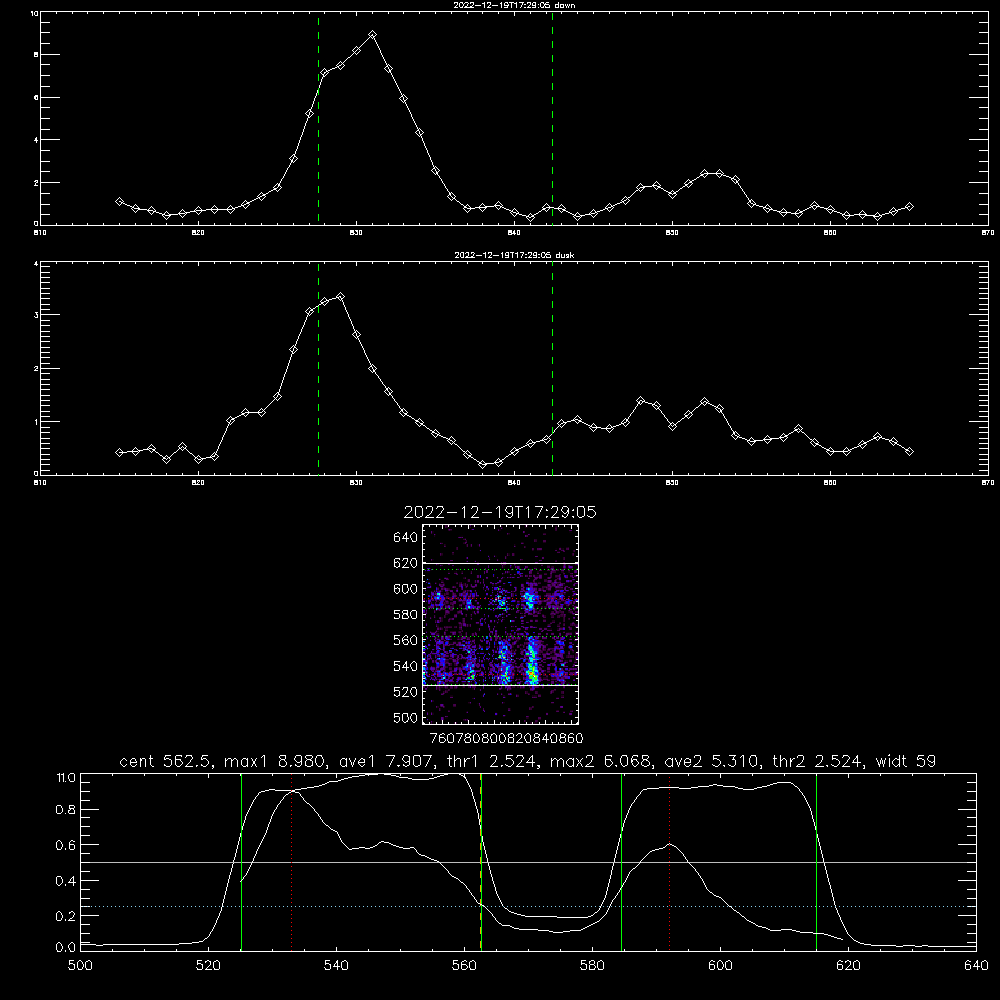The height and width of the screenshot is (1000, 1000).
Task: Select the right green dashed line in dusk plot
Action: click(x=552, y=369)
